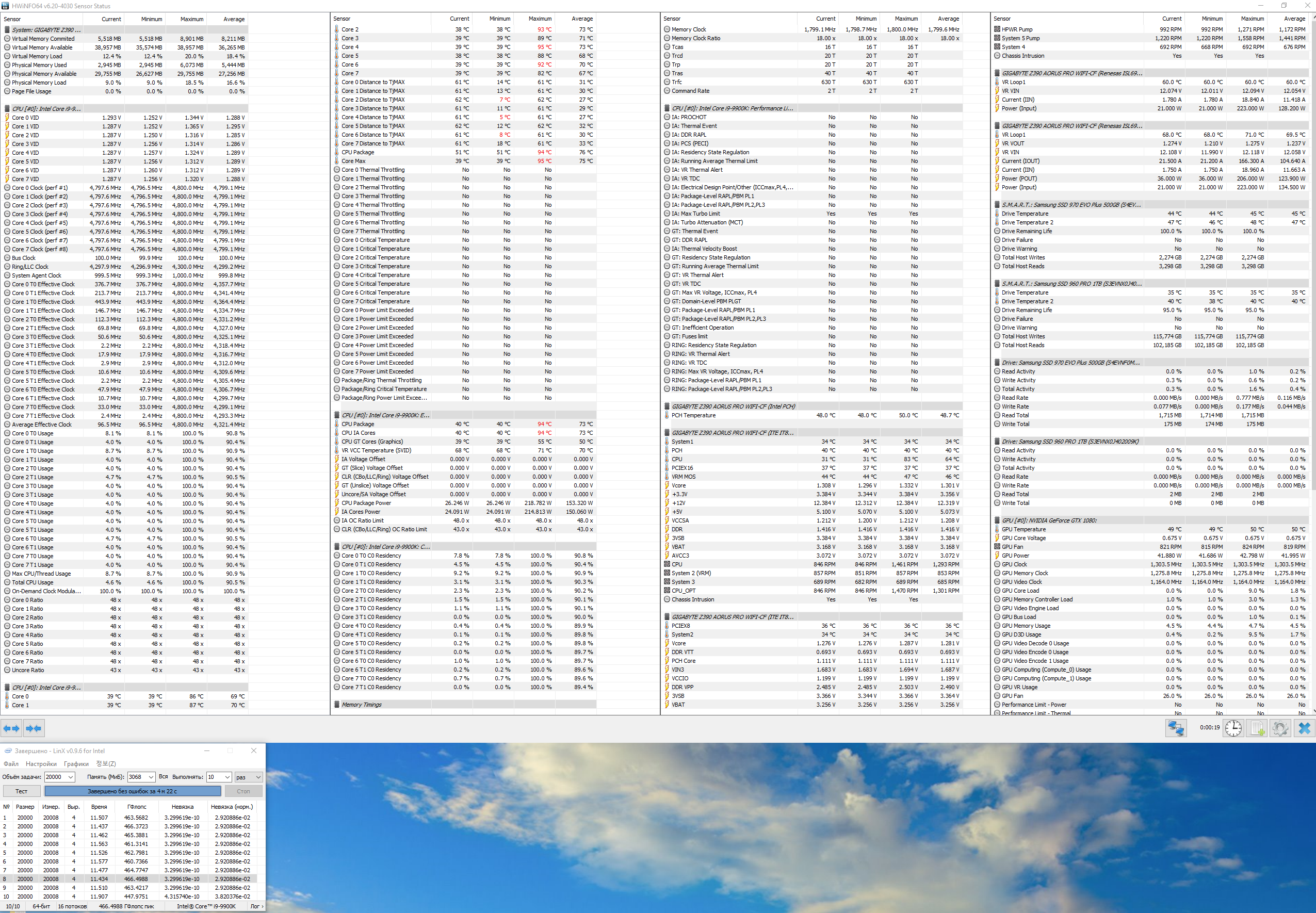Click the Вся memory link
The height and width of the screenshot is (913, 1316).
pyautogui.click(x=163, y=776)
